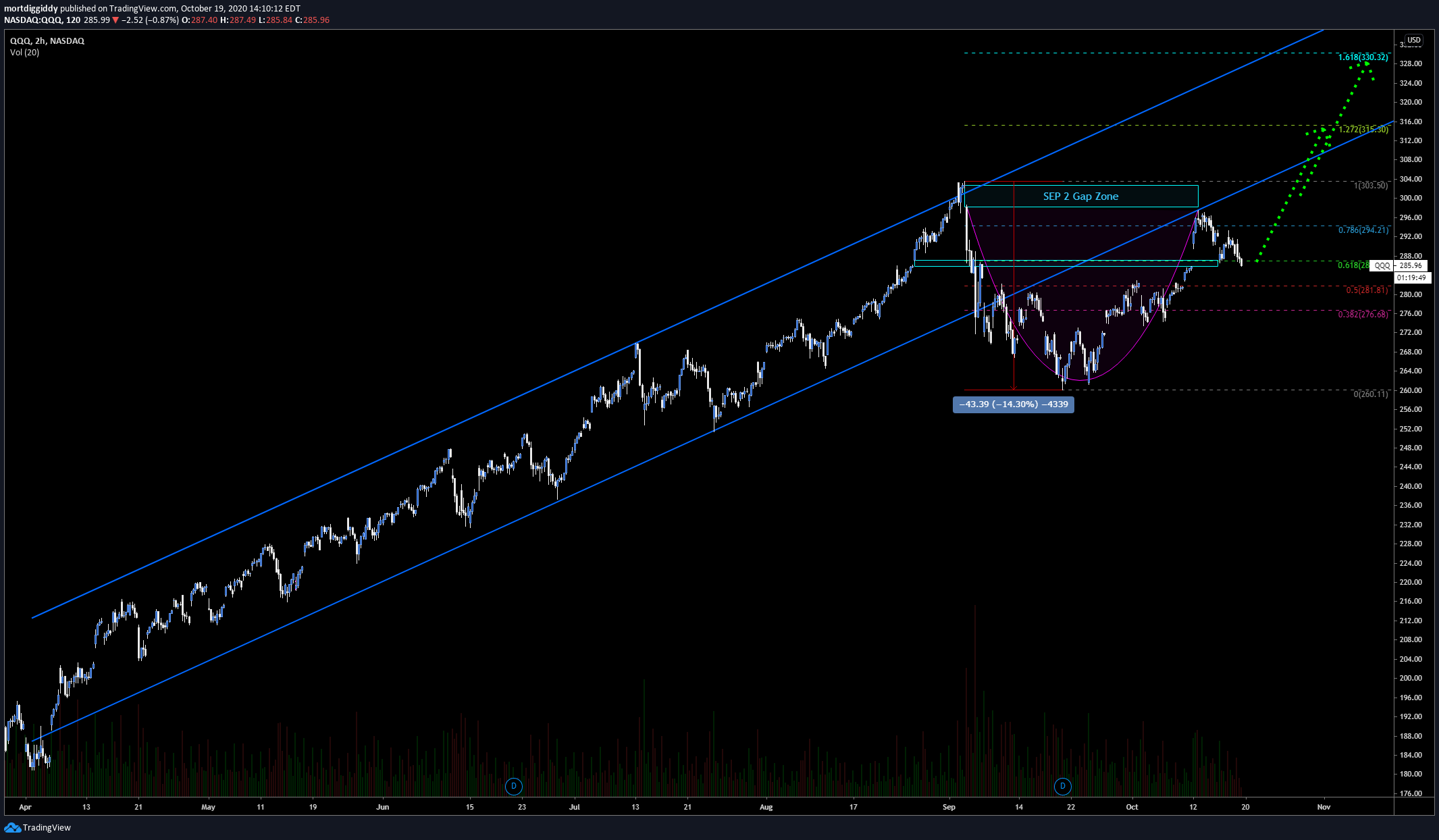
Task: Click the 0.5(281.81) Fibonacci level label
Action: pos(1367,290)
